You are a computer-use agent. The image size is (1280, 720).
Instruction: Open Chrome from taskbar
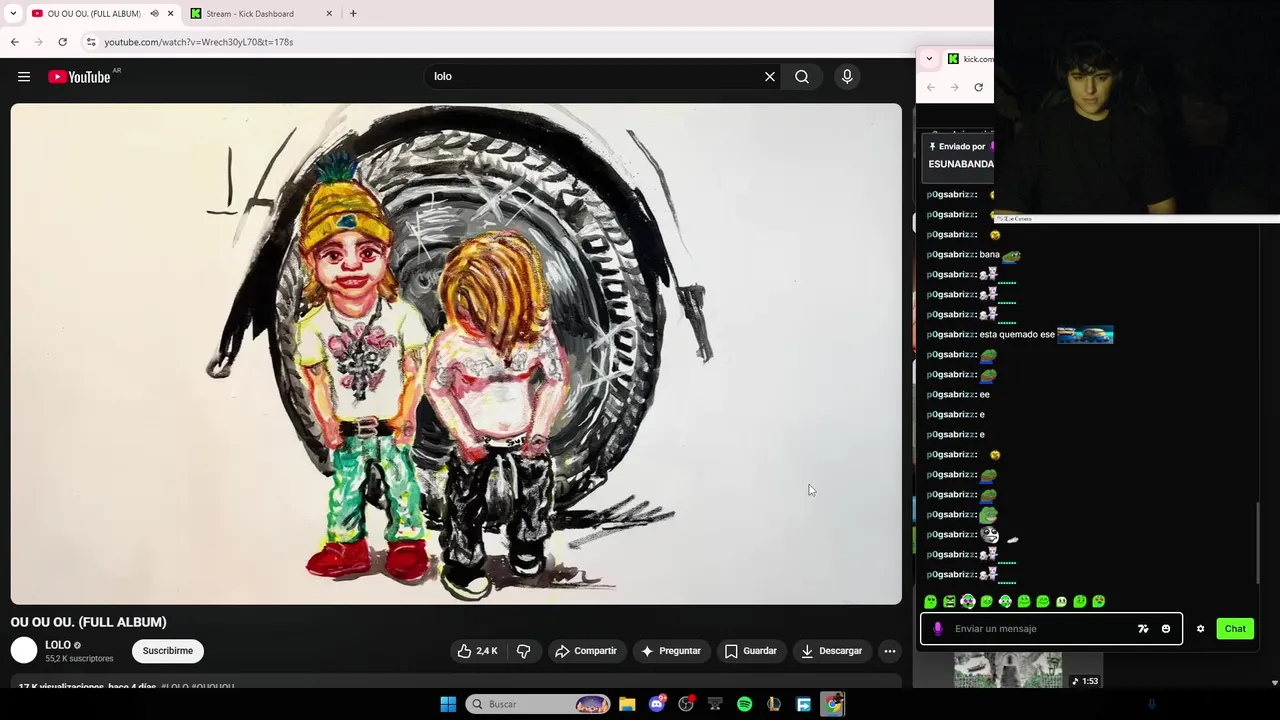pyautogui.click(x=833, y=704)
